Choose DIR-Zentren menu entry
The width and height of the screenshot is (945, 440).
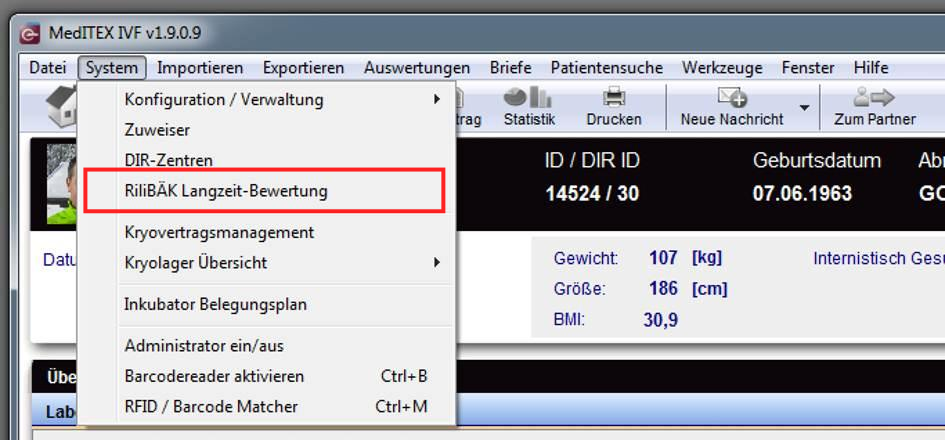267,161
